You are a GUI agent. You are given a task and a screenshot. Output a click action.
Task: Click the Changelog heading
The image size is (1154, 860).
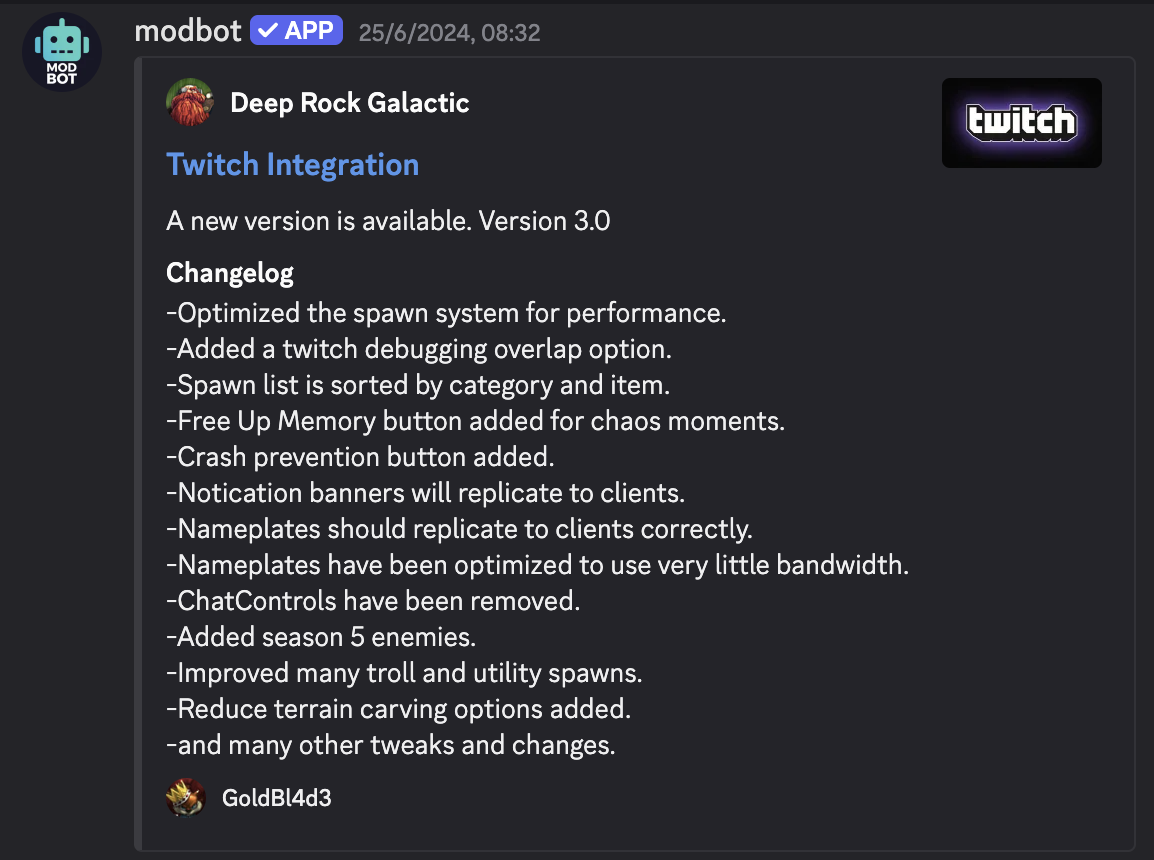point(230,273)
